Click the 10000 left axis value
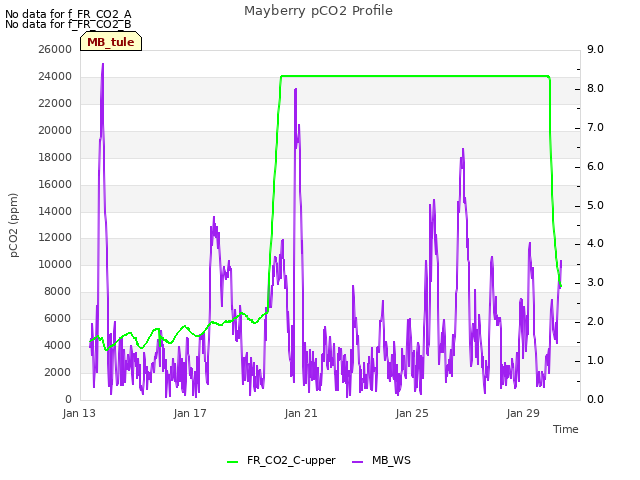640x480 pixels. [55, 264]
